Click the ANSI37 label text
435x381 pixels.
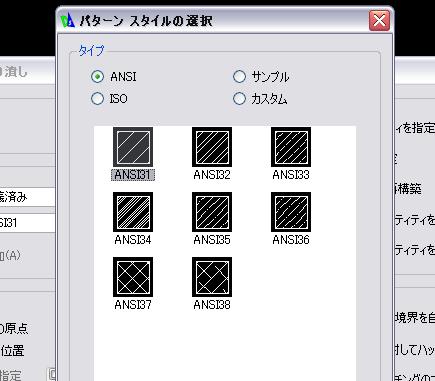coord(133,305)
